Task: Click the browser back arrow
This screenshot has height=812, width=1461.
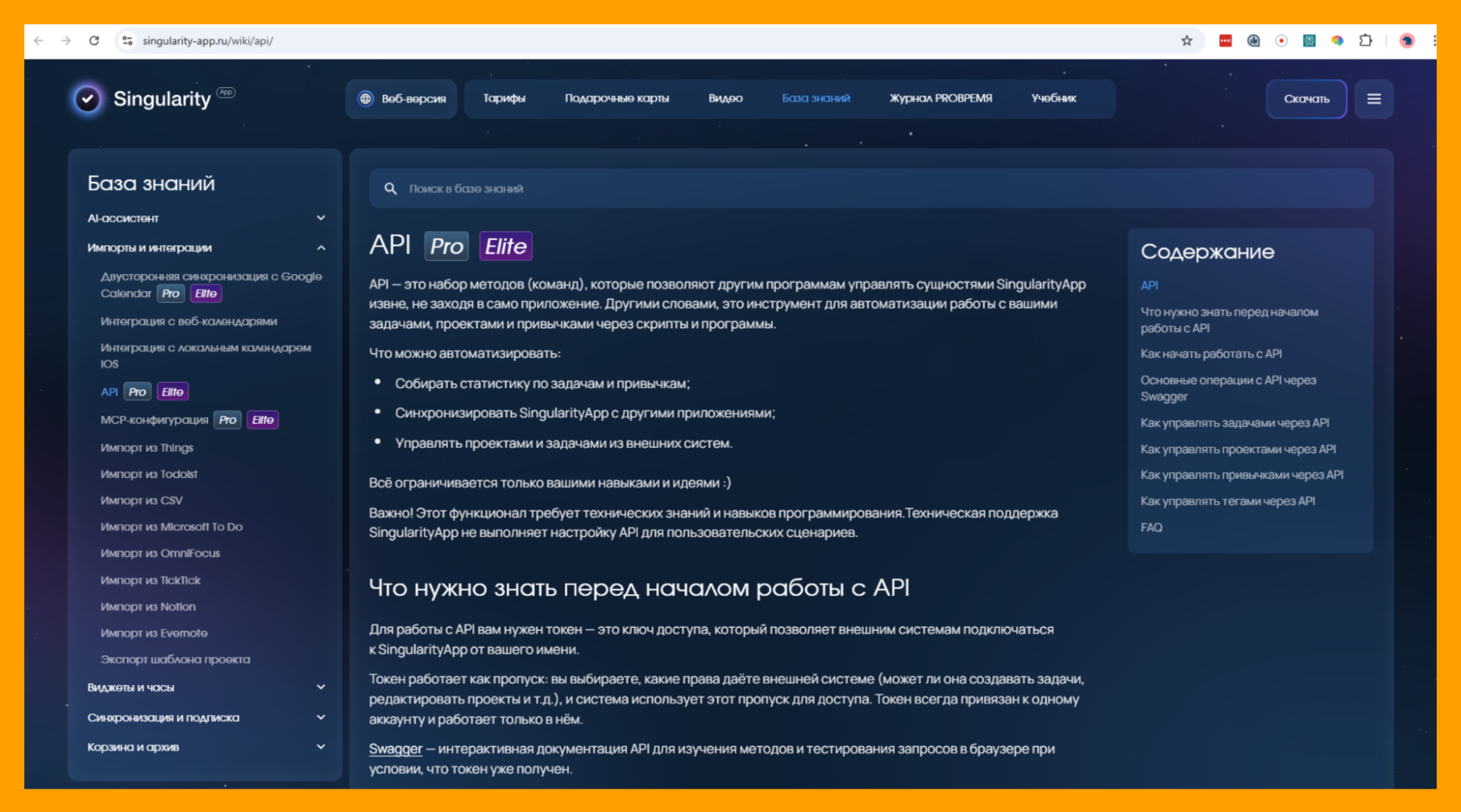Action: pos(39,41)
